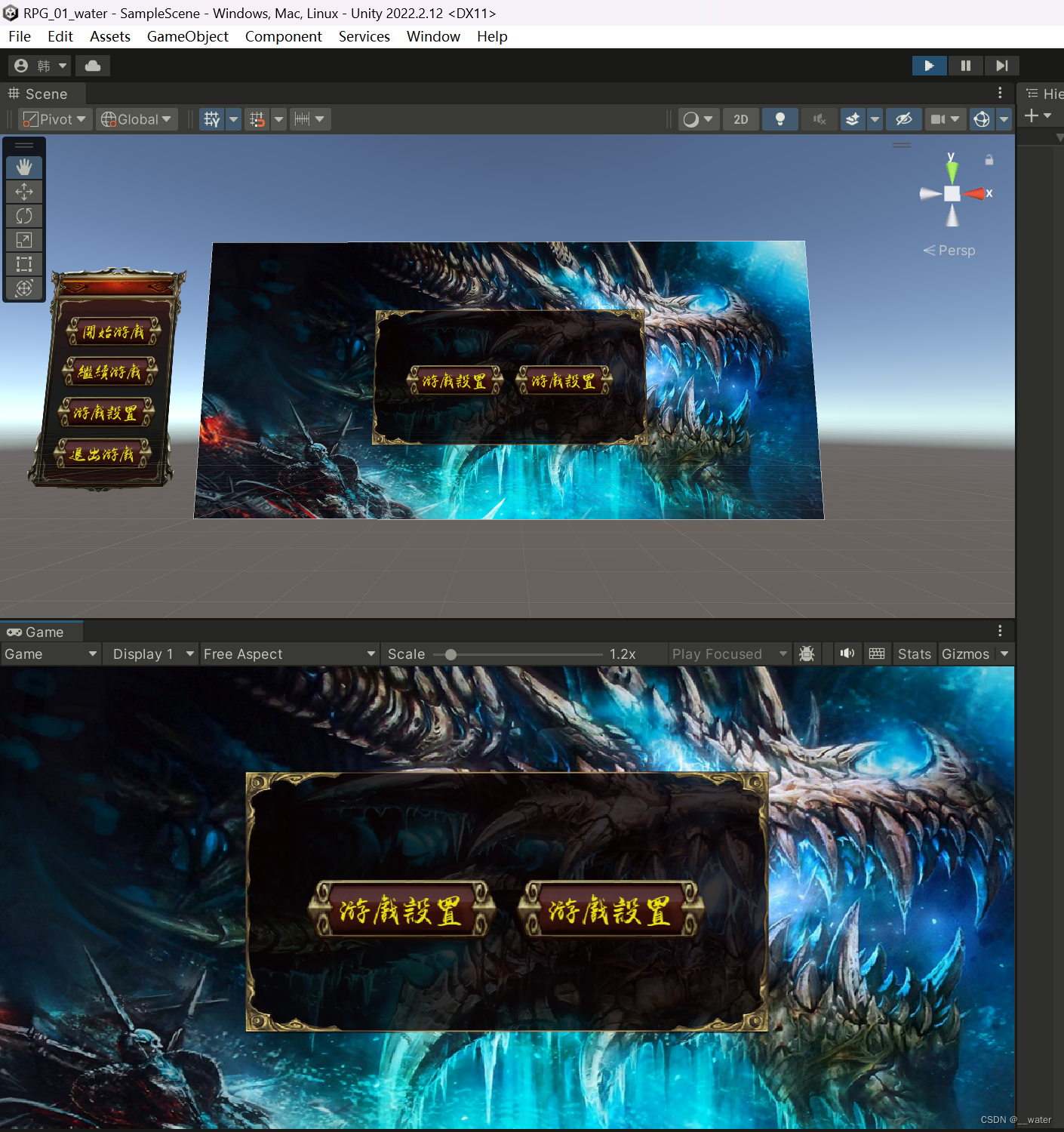Open the Help menu

[x=492, y=36]
